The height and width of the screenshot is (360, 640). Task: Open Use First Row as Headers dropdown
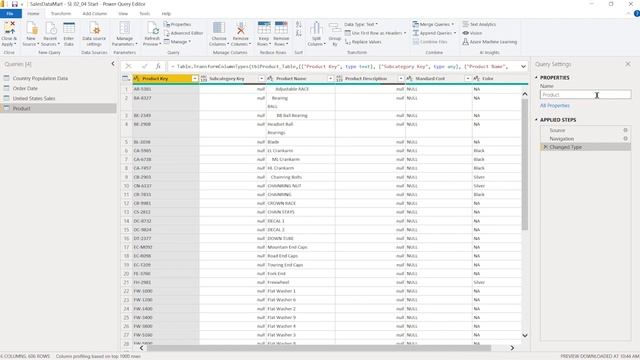(376, 33)
